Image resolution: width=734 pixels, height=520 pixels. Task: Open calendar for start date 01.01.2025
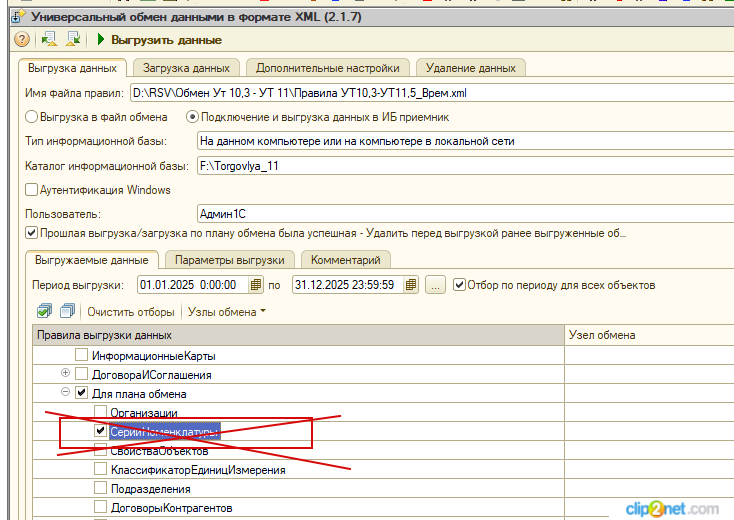pyautogui.click(x=256, y=285)
